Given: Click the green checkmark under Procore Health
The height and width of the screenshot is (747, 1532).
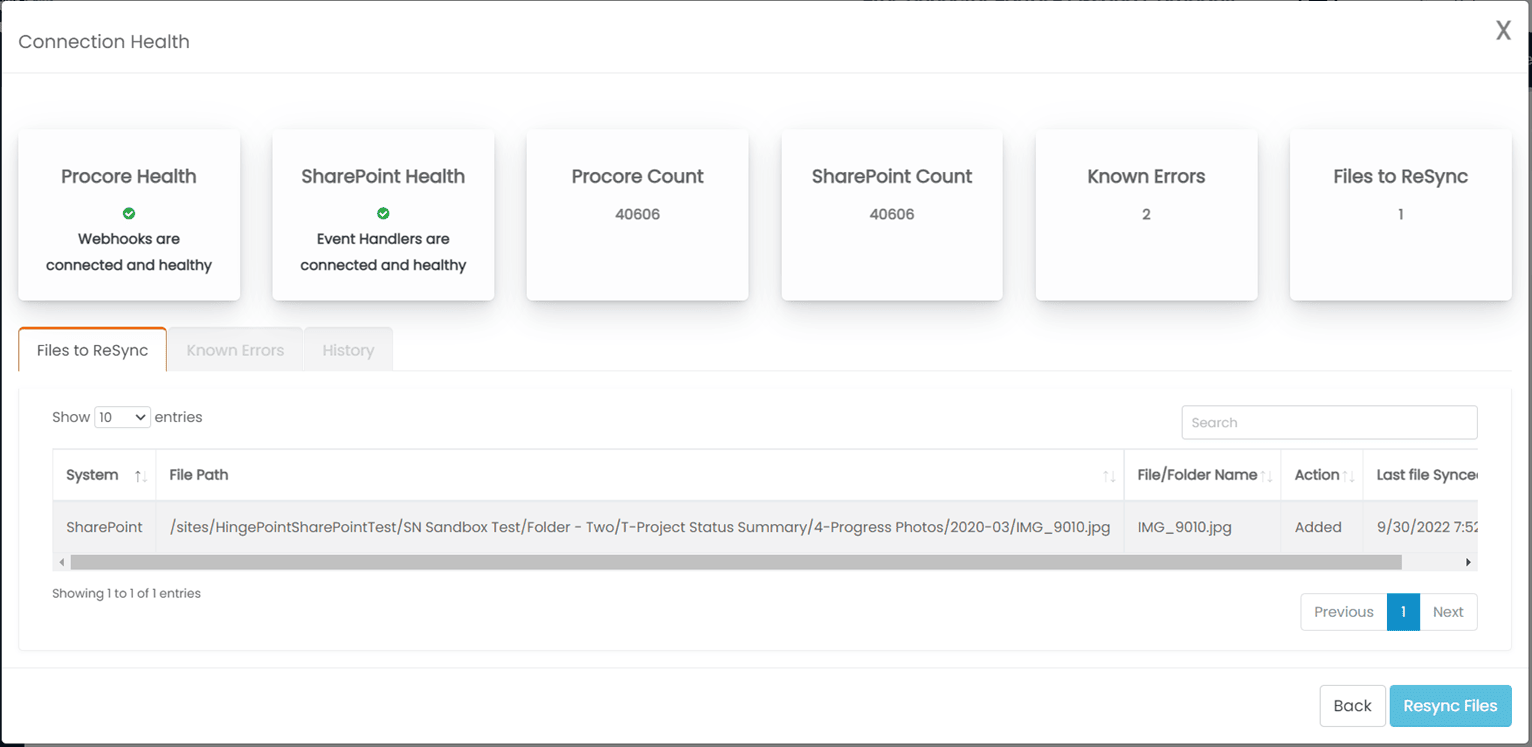Looking at the screenshot, I should click(x=128, y=212).
